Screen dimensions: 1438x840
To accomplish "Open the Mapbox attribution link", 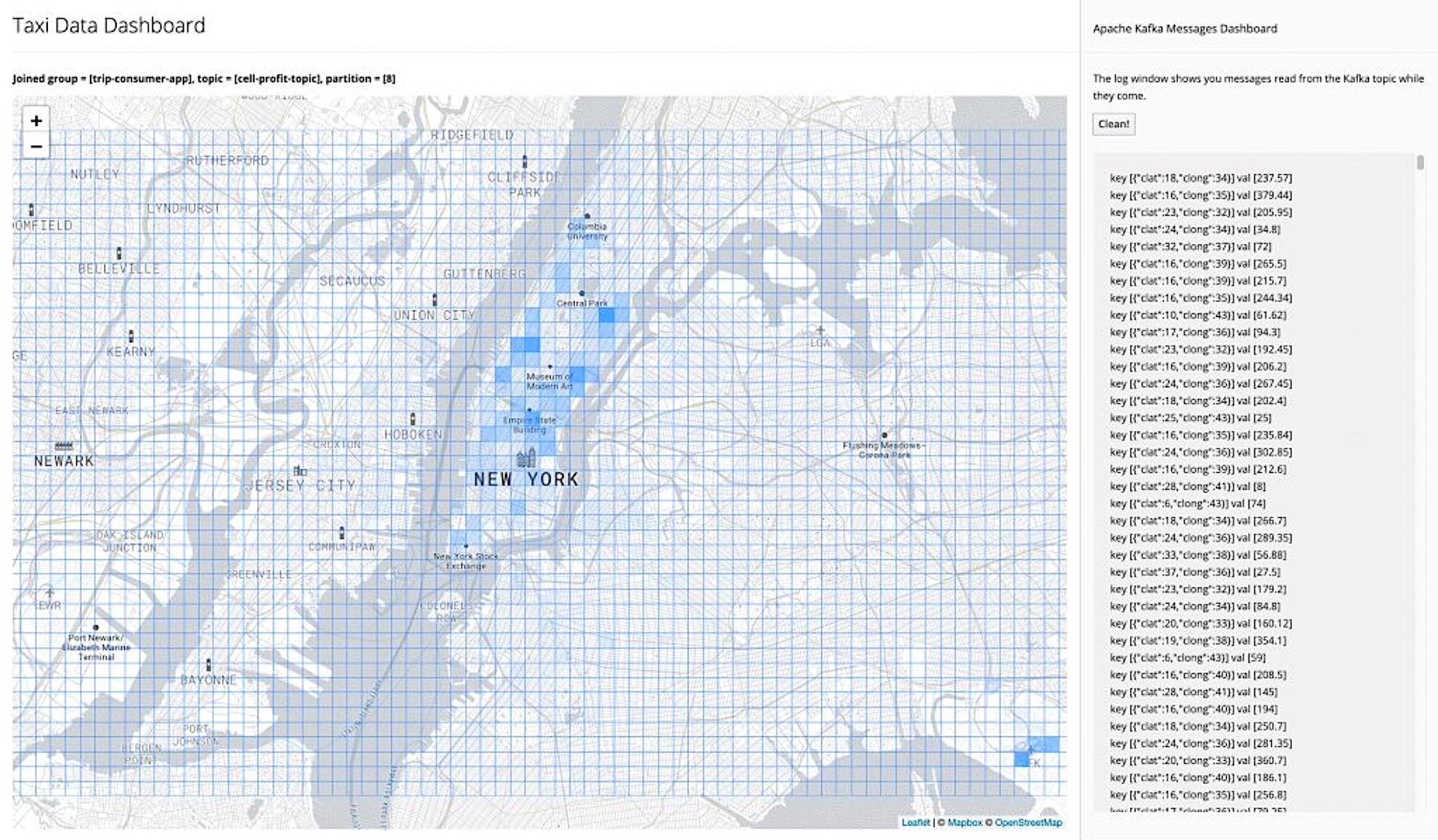I will (x=964, y=822).
